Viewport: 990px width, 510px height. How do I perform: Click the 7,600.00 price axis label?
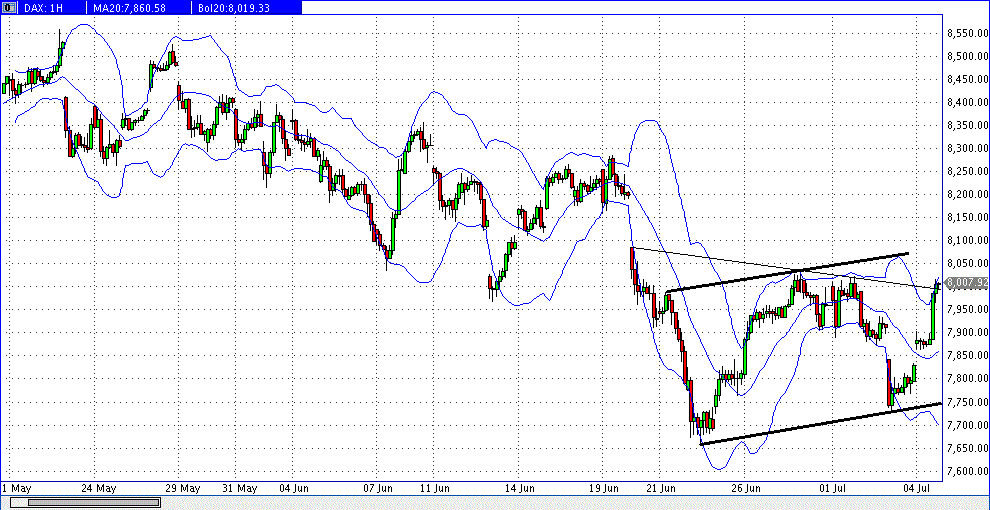tap(968, 470)
